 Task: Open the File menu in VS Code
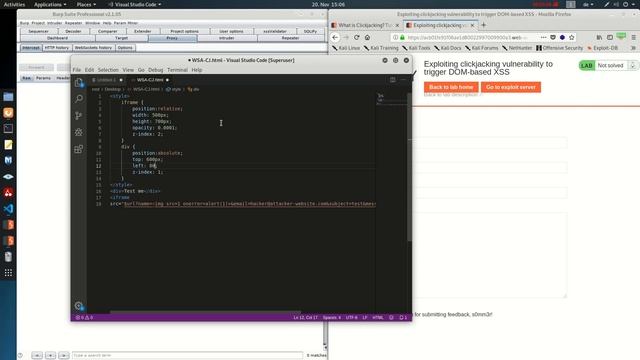pyautogui.click(x=77, y=70)
